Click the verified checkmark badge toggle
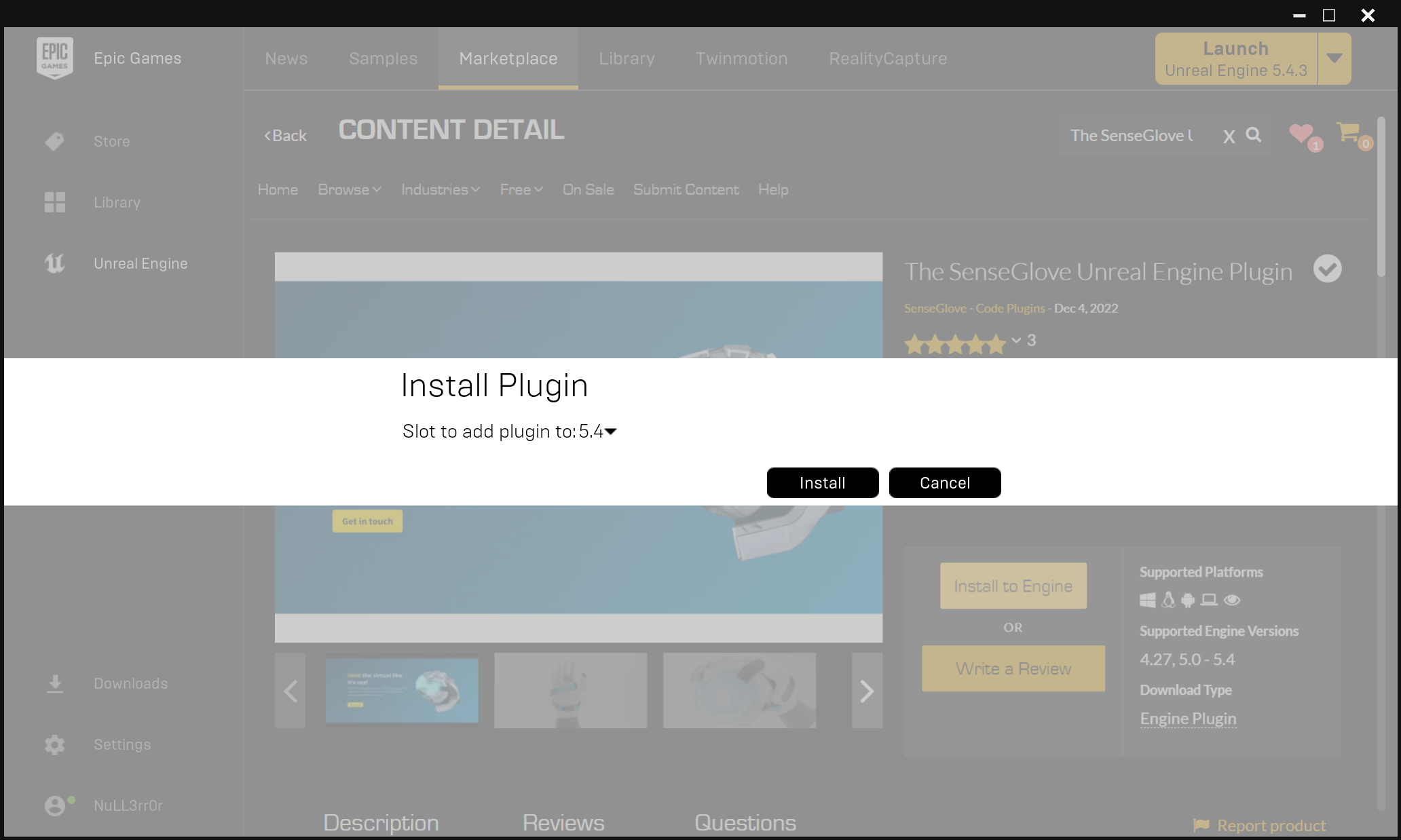Viewport: 1401px width, 840px height. [1326, 269]
